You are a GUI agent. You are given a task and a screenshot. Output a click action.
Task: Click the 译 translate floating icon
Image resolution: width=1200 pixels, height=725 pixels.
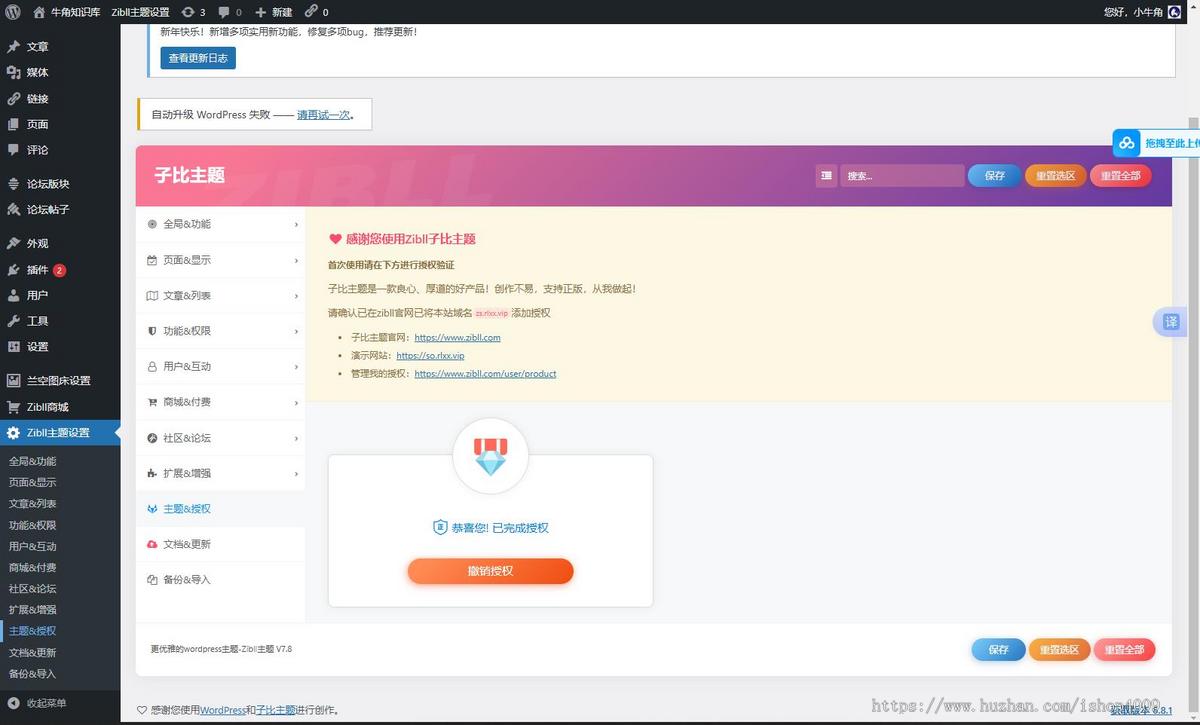(x=1171, y=322)
